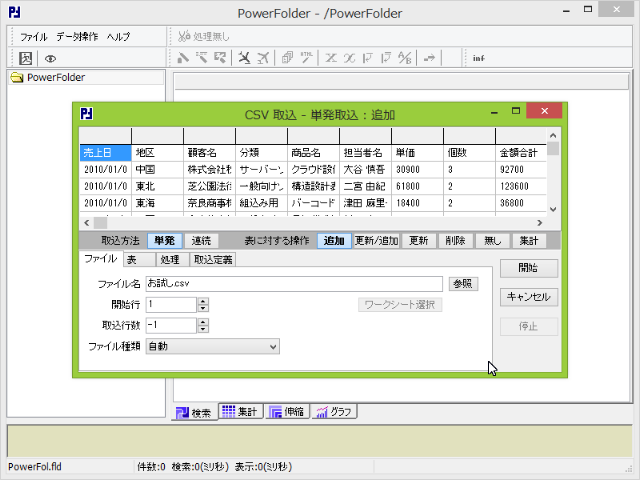Select 更新 table operation toggle
This screenshot has height=480, width=640.
419,241
